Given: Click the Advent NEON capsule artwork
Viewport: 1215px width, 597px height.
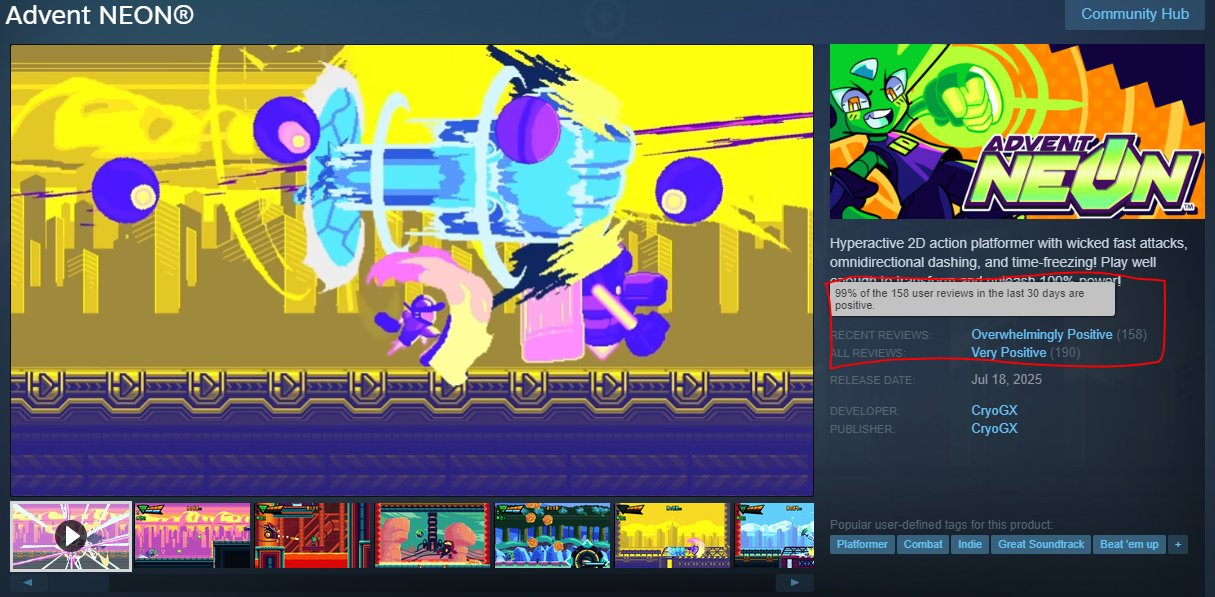Looking at the screenshot, I should click(x=1017, y=131).
